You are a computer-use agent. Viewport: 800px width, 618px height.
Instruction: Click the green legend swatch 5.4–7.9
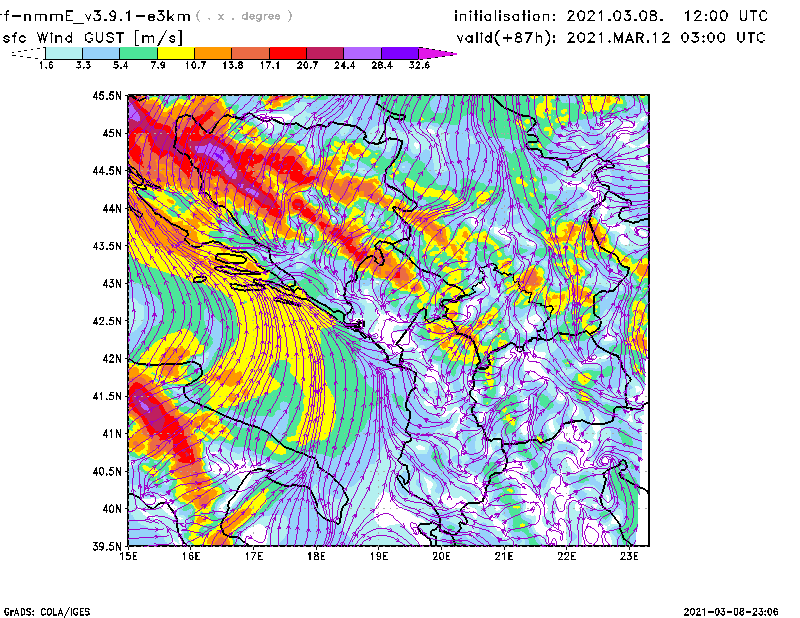[138, 53]
